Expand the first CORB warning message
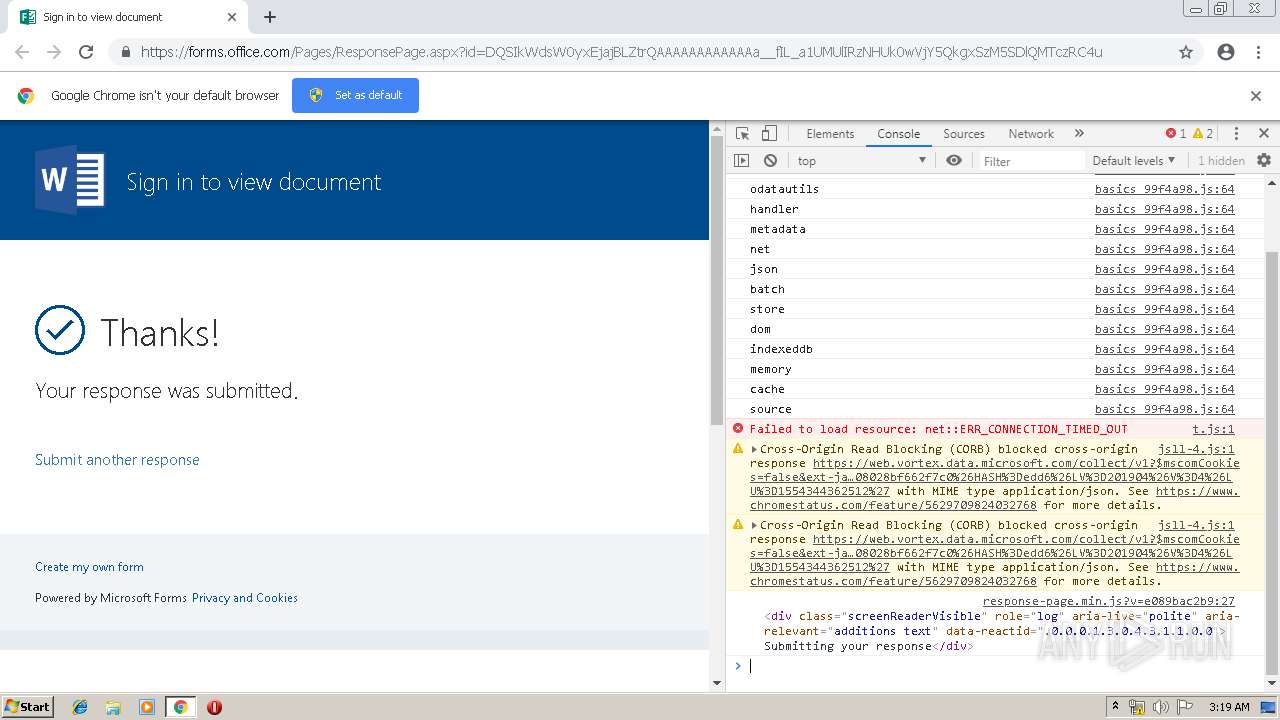Viewport: 1280px width, 720px height. (x=754, y=449)
